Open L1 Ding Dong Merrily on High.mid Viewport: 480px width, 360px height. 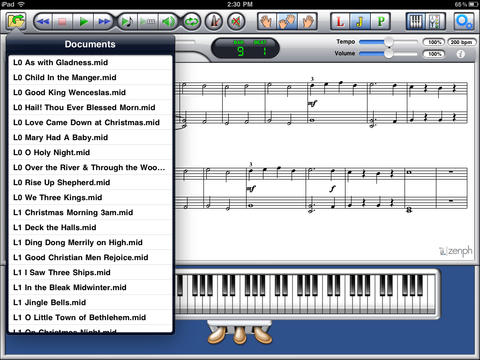pos(90,242)
